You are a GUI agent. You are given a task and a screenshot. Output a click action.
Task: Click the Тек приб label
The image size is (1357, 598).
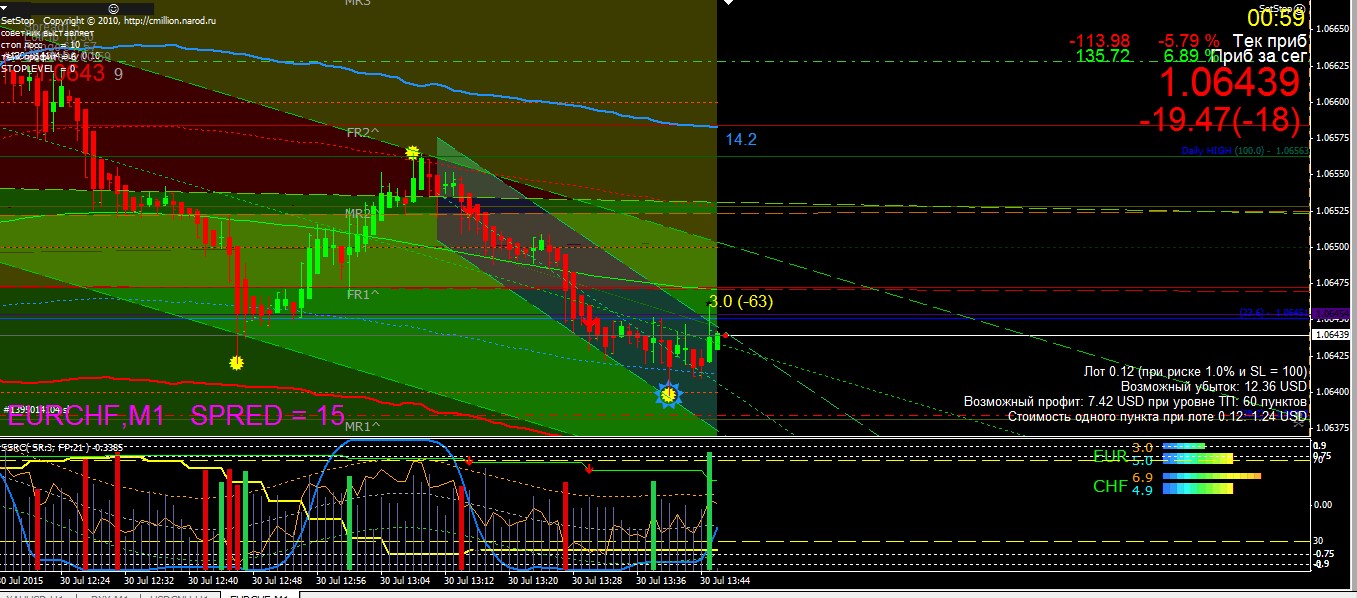1270,41
